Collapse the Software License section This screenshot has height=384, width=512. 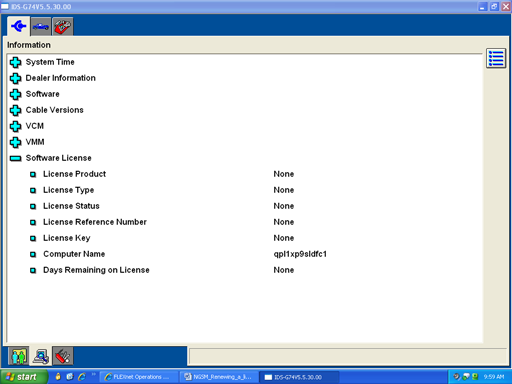tap(15, 158)
